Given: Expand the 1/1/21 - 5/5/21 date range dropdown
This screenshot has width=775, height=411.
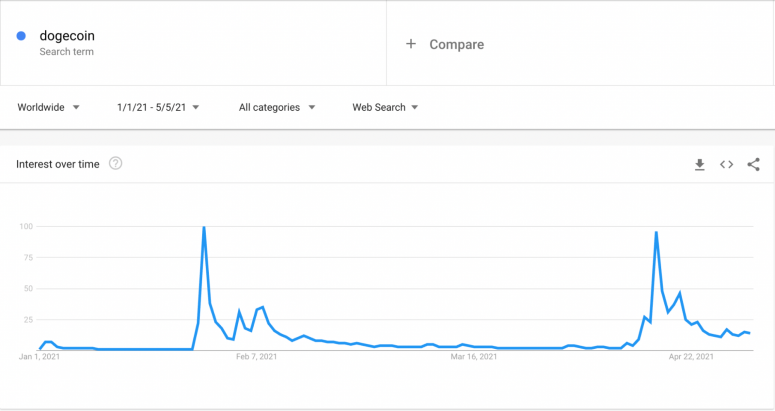Looking at the screenshot, I should pos(157,107).
